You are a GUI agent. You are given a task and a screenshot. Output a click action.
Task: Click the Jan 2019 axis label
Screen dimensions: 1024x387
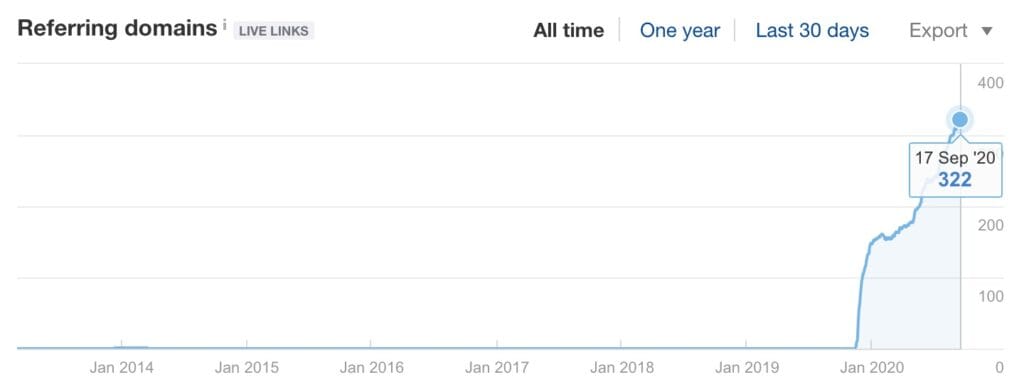(747, 367)
